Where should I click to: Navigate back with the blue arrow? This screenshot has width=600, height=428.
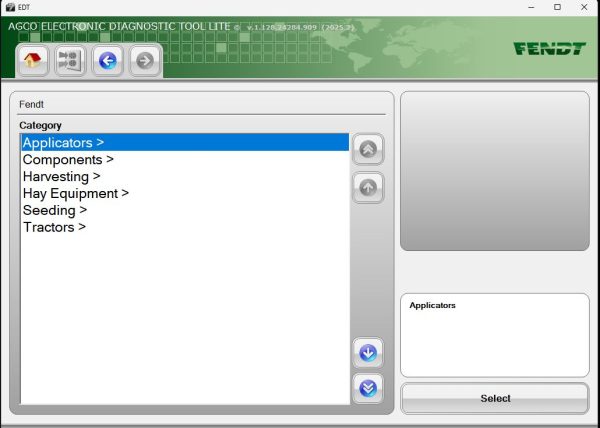[108, 60]
